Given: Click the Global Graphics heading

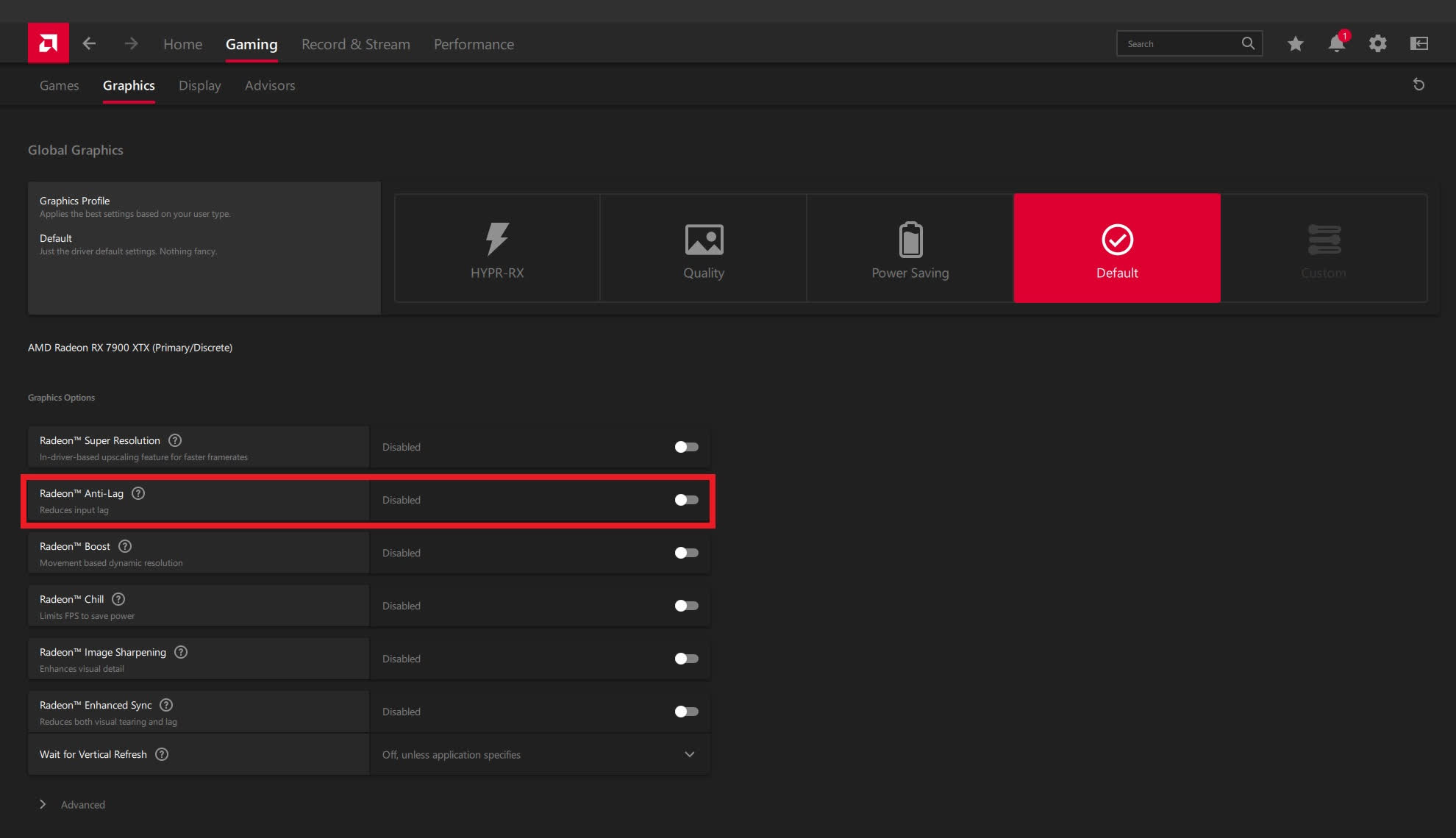Looking at the screenshot, I should coord(76,150).
